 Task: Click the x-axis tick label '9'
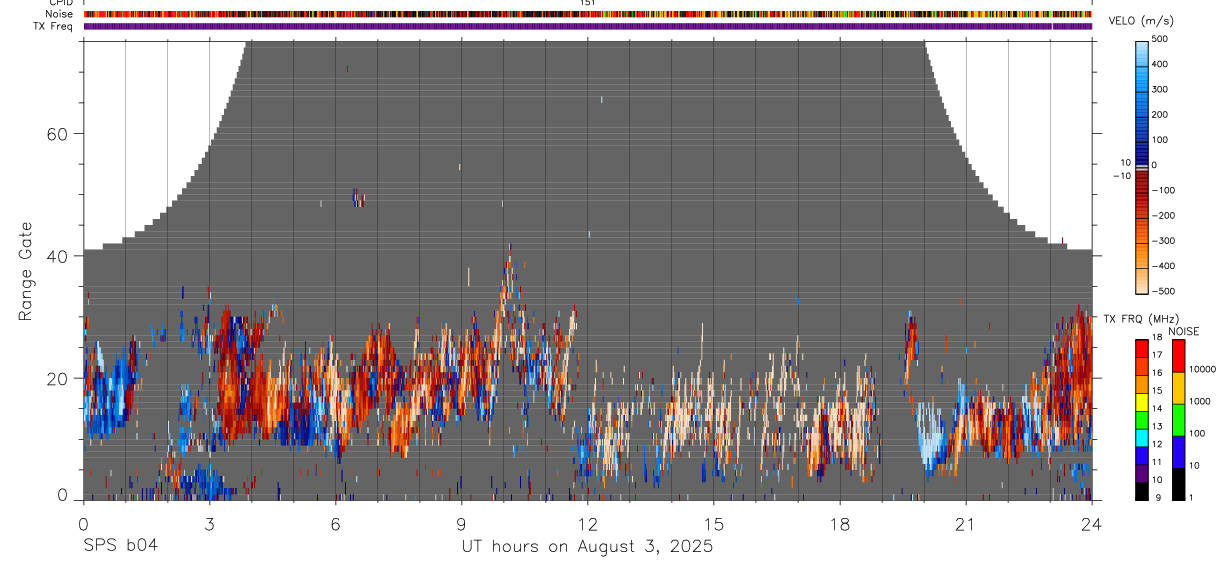[x=461, y=523]
